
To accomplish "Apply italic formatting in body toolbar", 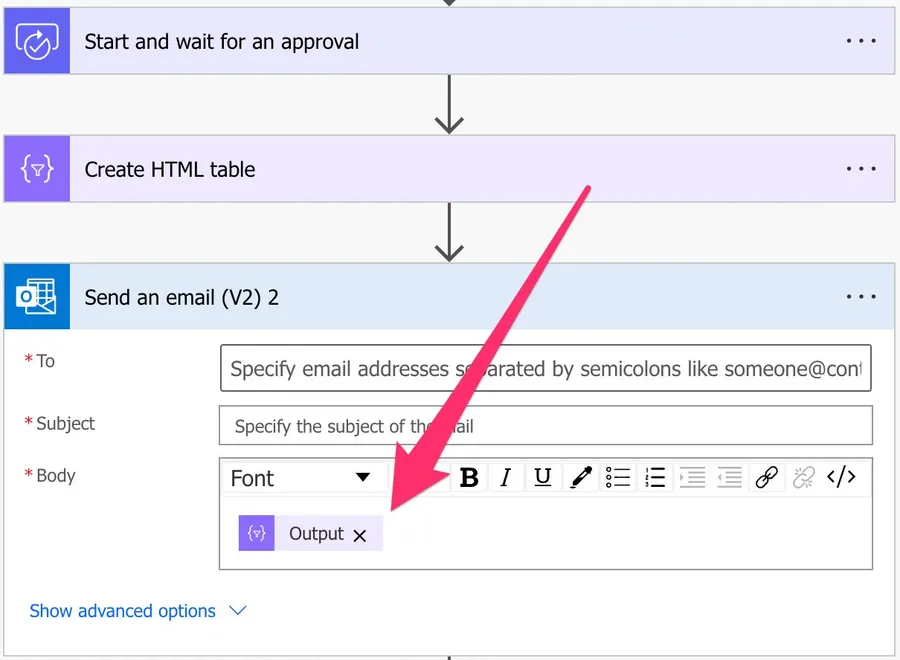I will pyautogui.click(x=506, y=478).
